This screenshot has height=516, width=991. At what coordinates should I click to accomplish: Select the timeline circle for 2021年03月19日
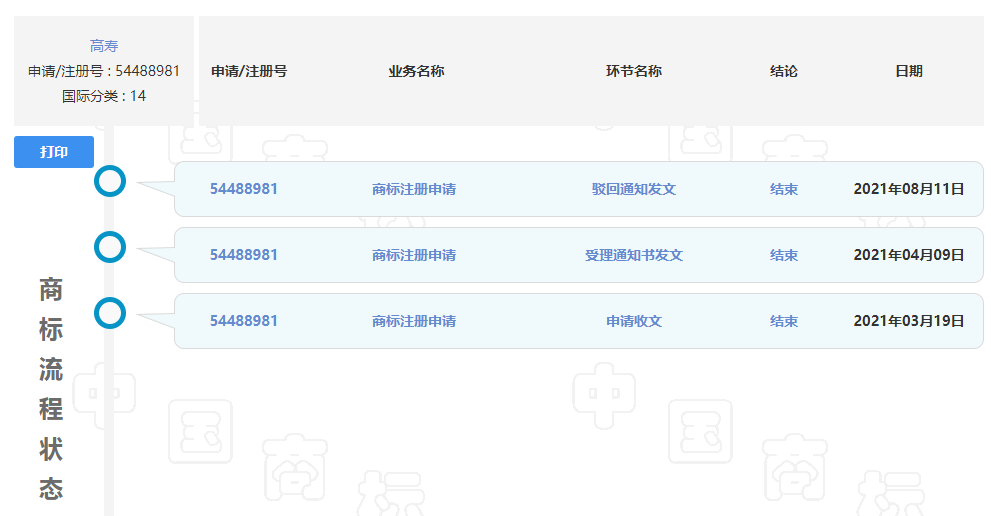click(x=109, y=313)
